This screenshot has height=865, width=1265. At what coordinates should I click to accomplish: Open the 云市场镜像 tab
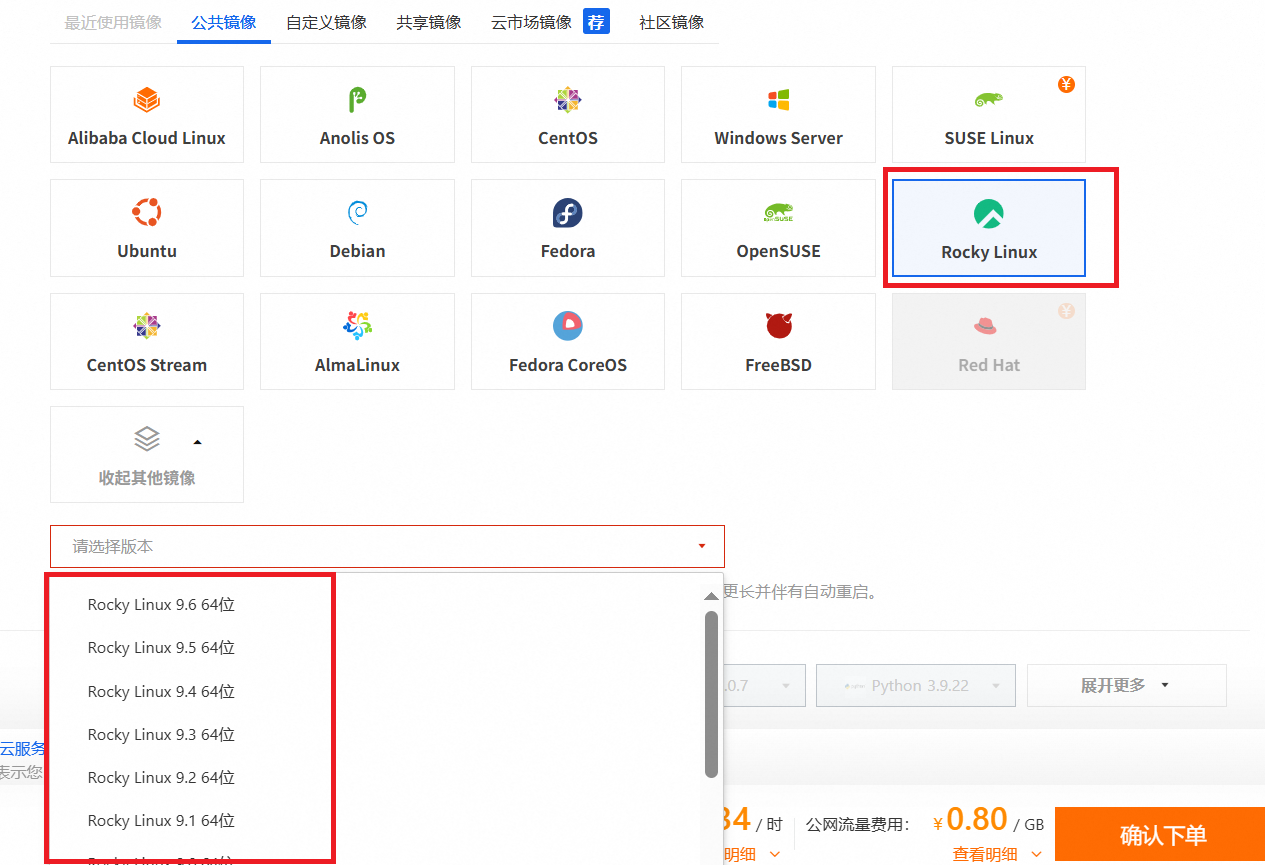tap(532, 22)
